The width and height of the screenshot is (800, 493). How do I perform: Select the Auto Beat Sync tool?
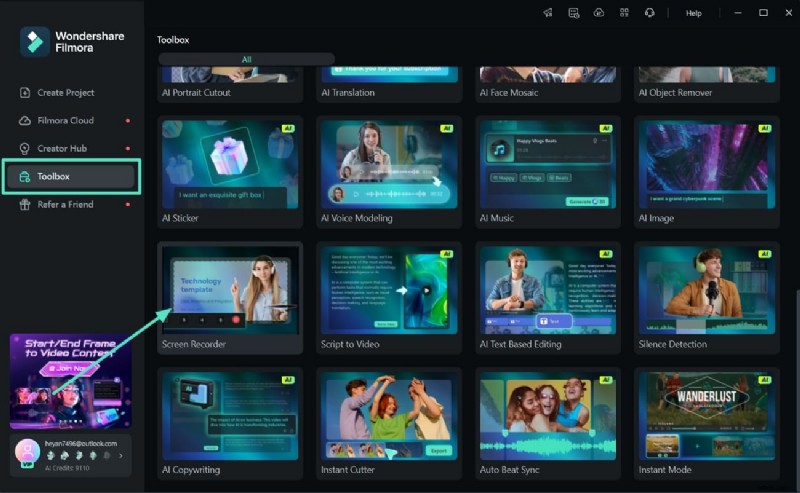[548, 417]
